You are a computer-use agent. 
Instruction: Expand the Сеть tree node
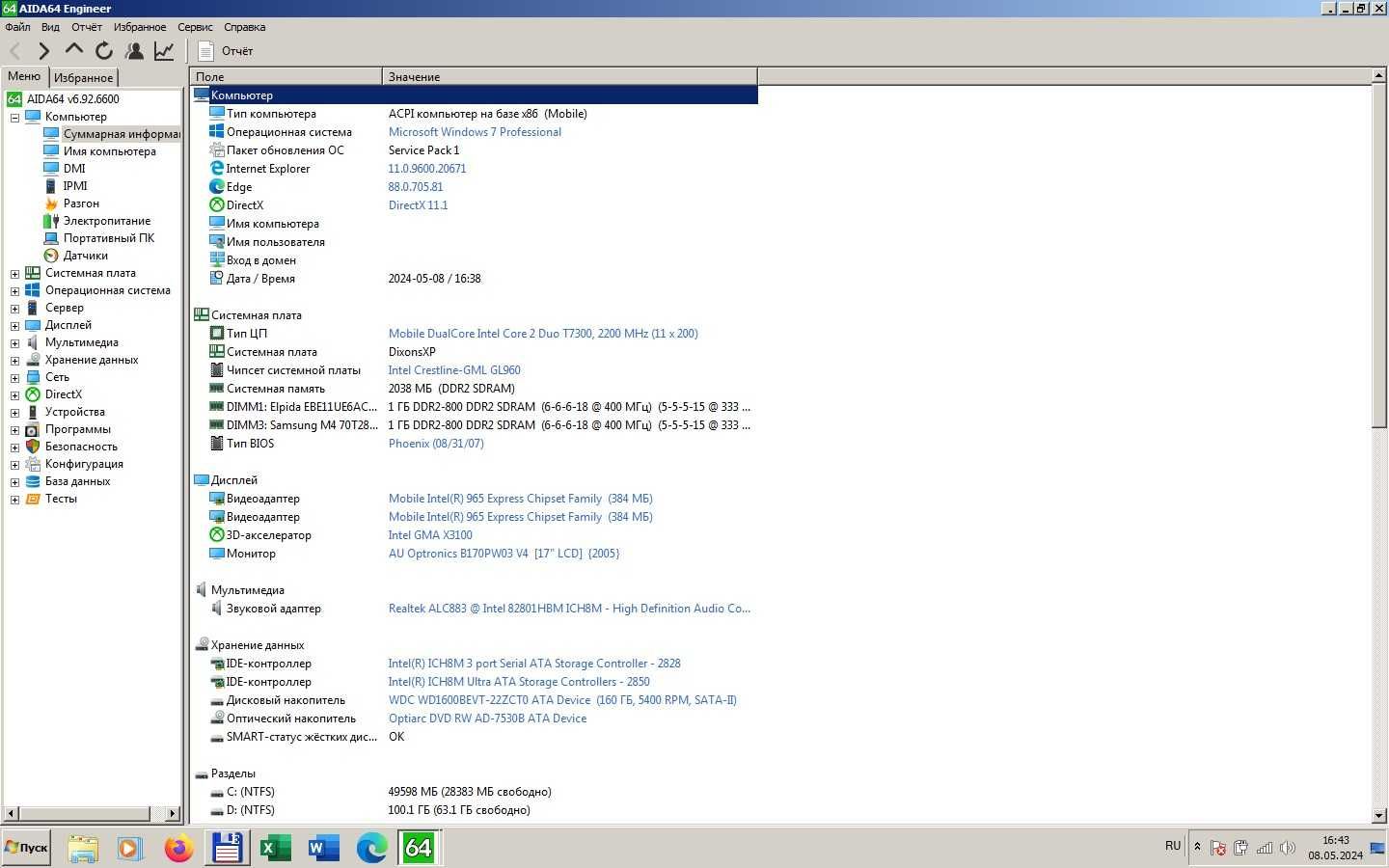point(14,378)
